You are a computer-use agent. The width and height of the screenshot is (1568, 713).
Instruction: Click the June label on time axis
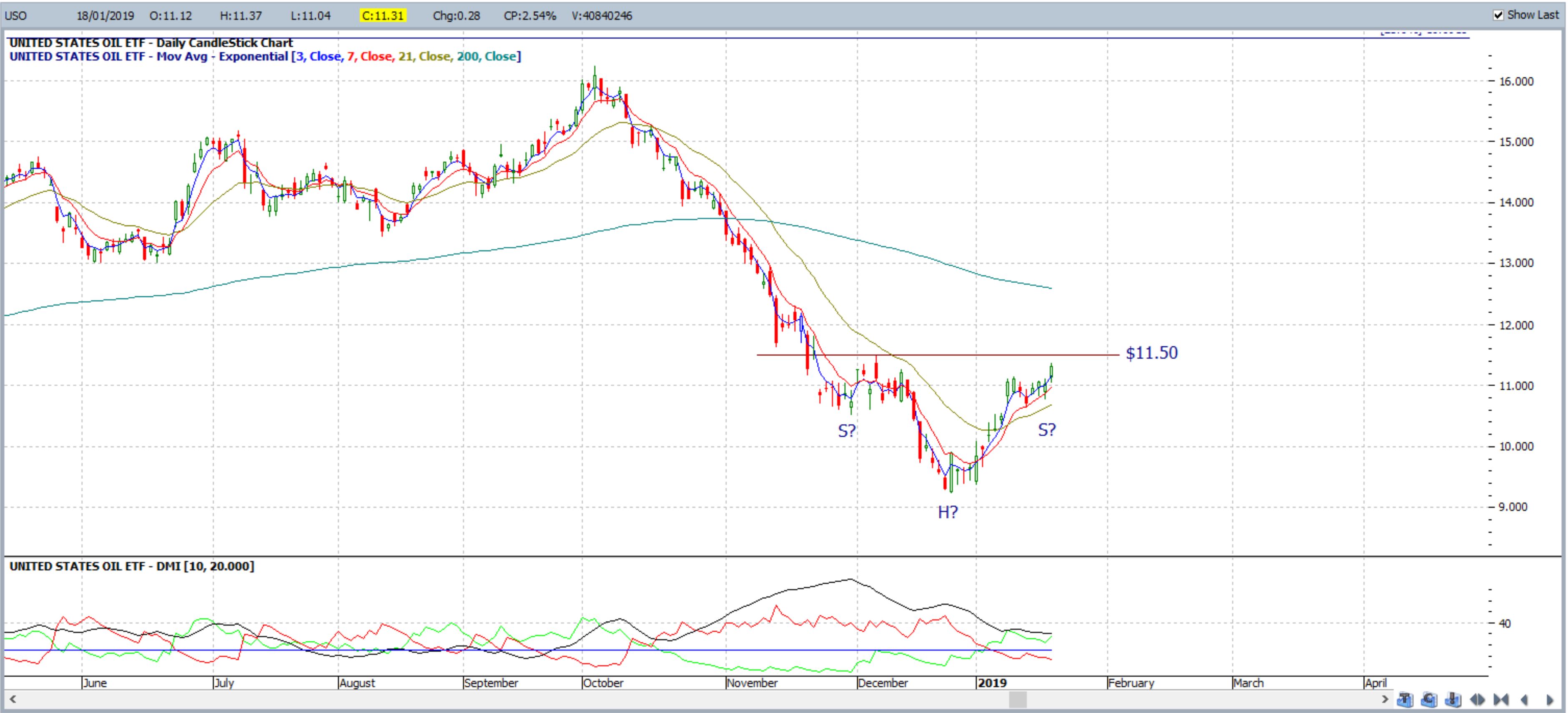[95, 683]
